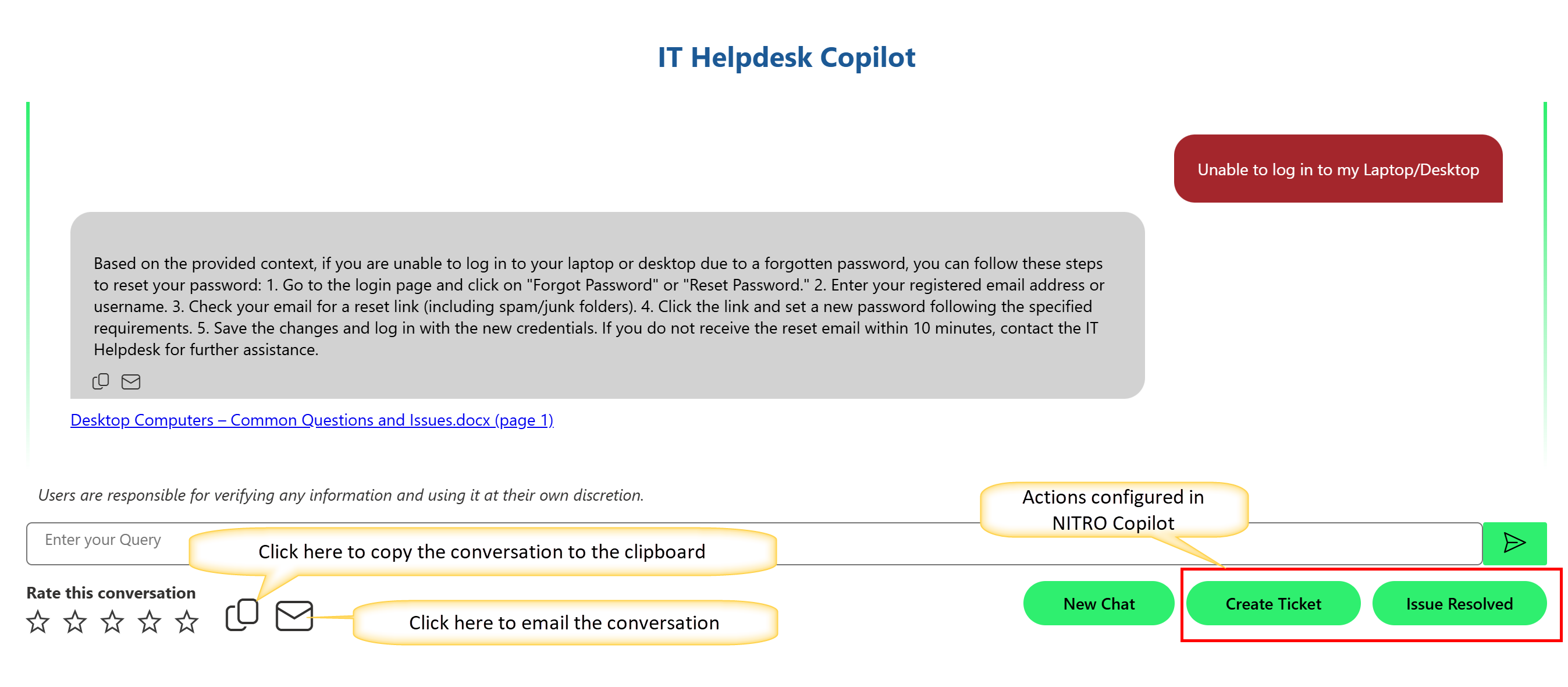Copy the entire conversation to clipboard

tap(241, 615)
